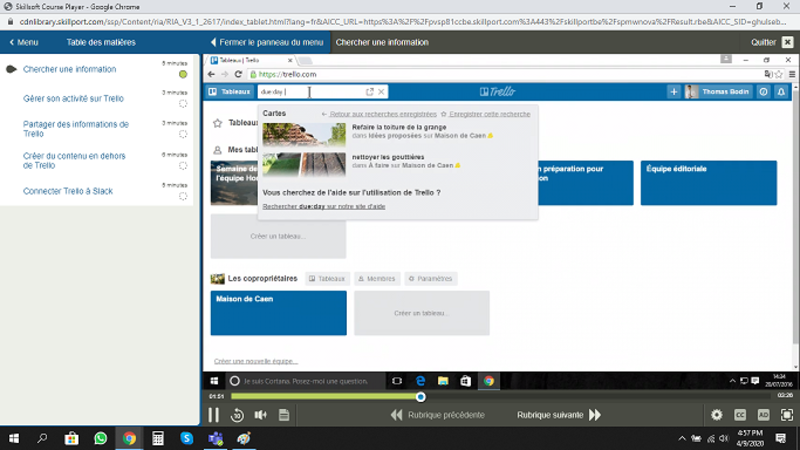Click the Trello logo in header
This screenshot has width=800, height=450.
click(x=497, y=92)
